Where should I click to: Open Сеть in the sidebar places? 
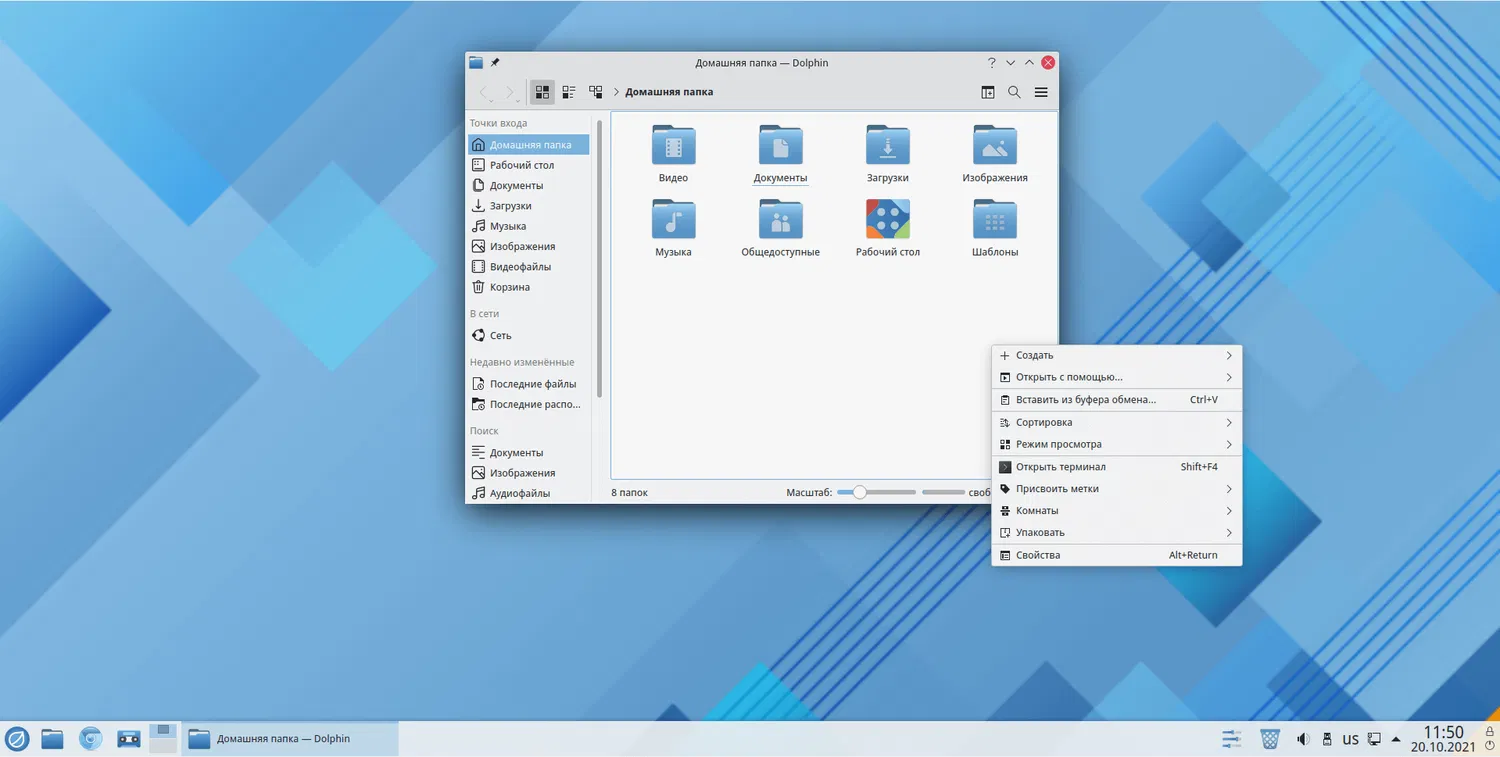[x=500, y=336]
